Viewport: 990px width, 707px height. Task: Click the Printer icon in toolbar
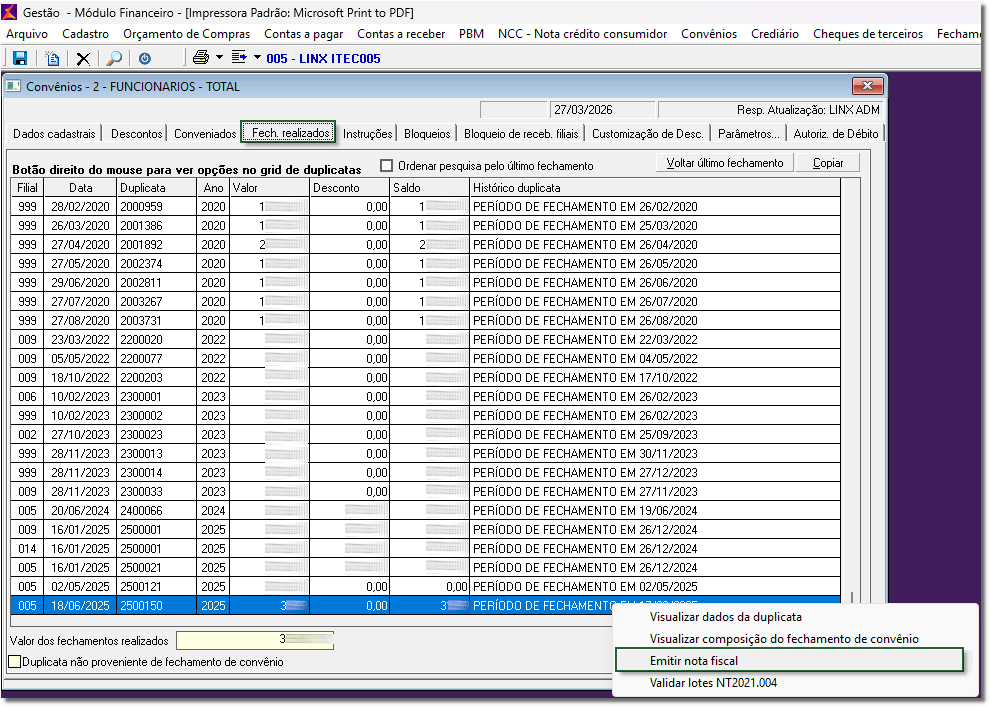[x=200, y=58]
